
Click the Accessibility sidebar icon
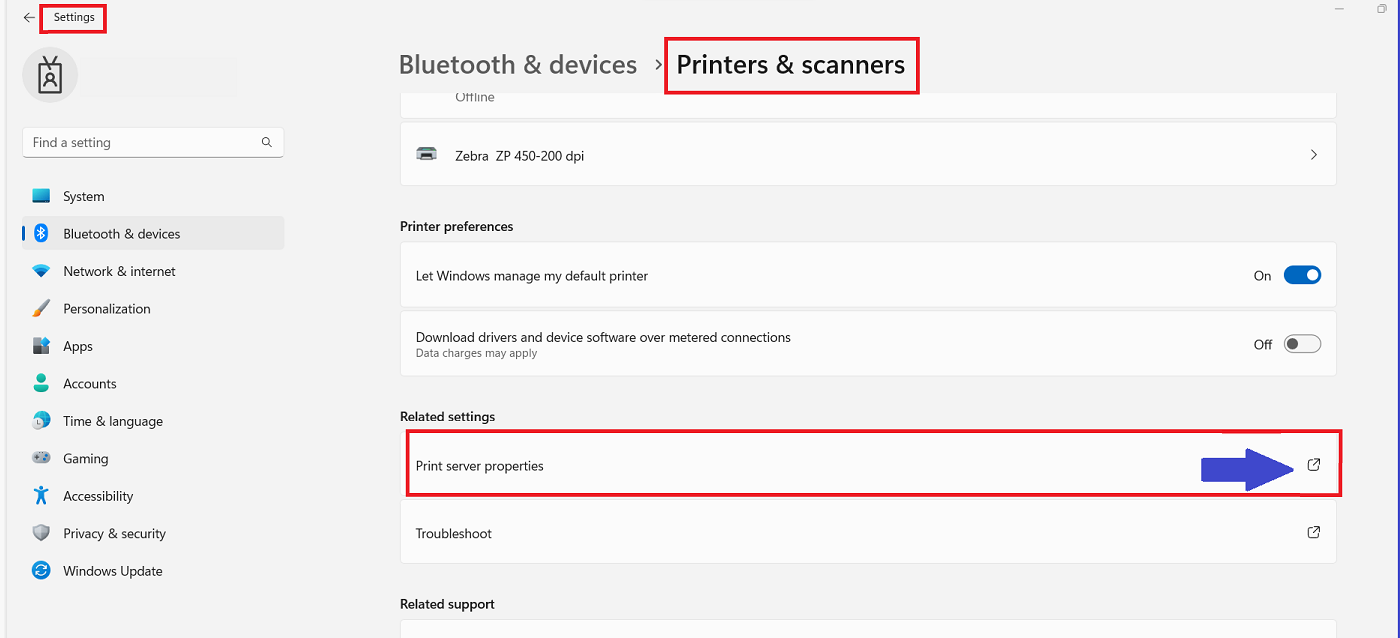pyautogui.click(x=41, y=496)
